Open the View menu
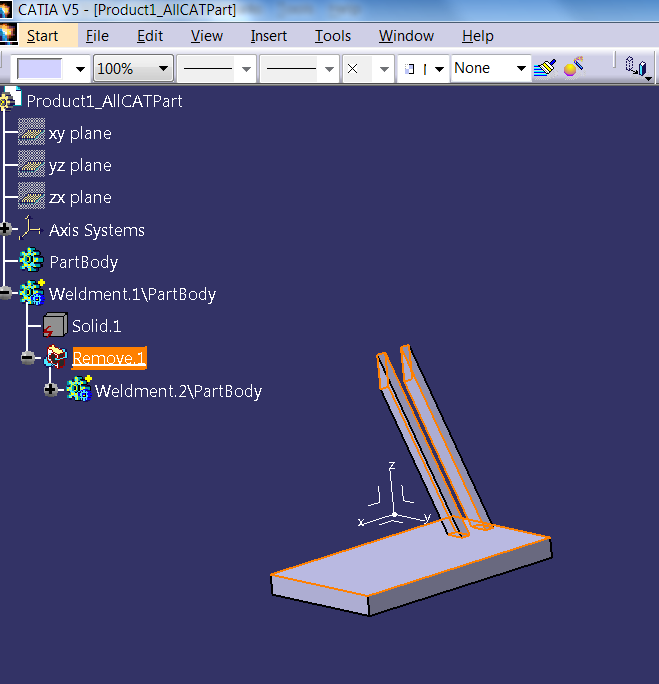 coord(207,36)
